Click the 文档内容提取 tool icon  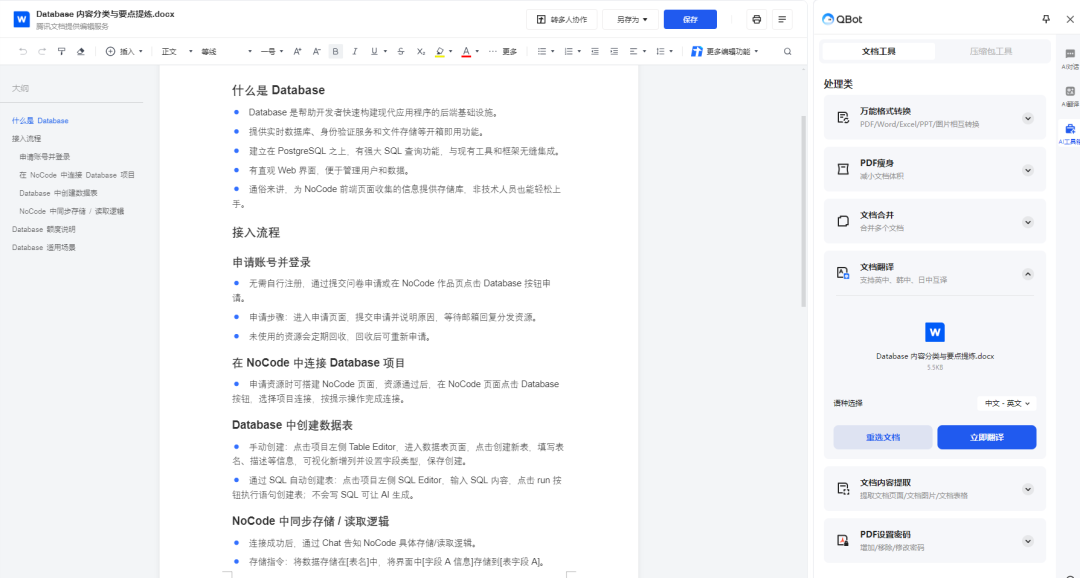(843, 489)
